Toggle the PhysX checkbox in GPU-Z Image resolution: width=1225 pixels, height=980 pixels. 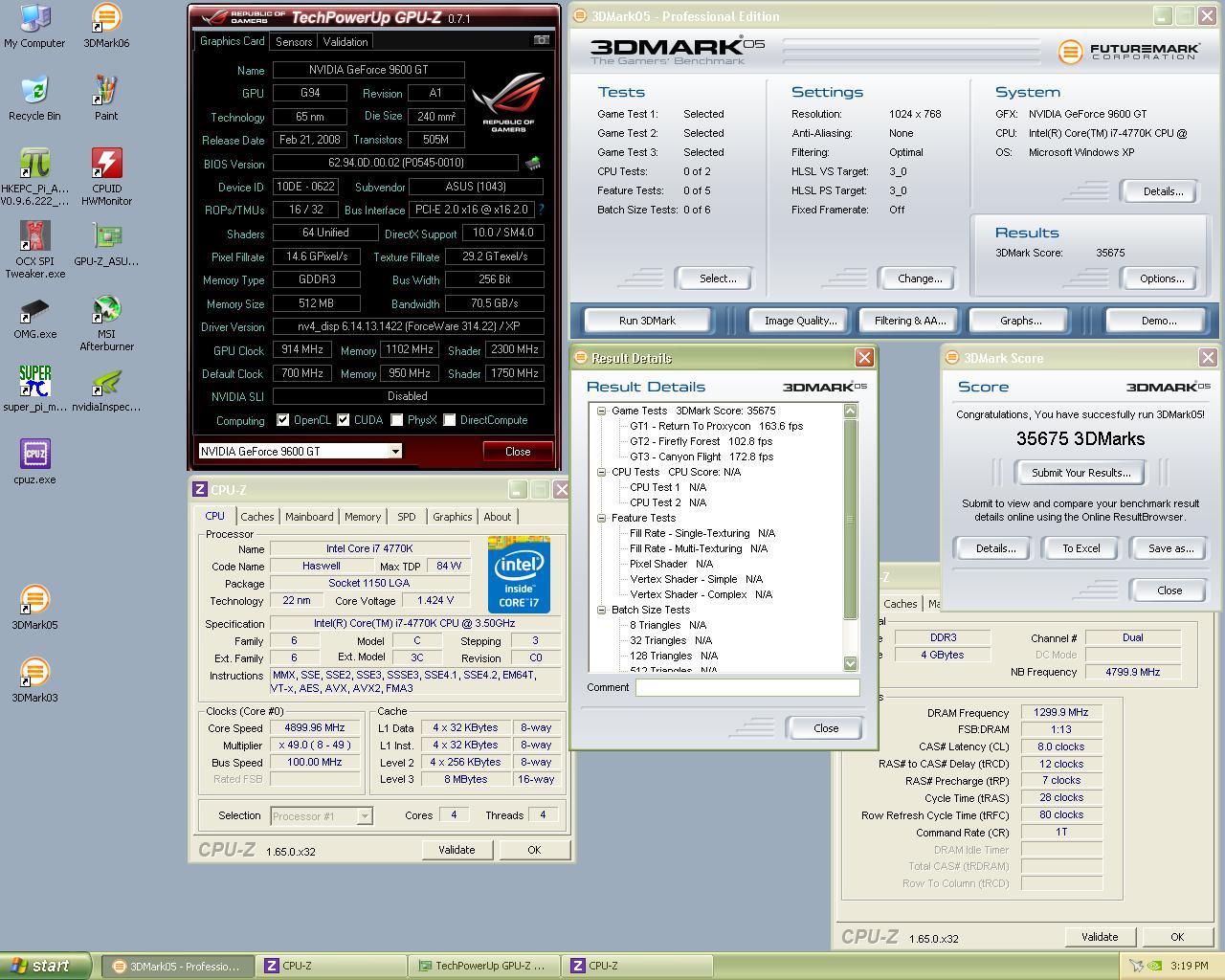[x=396, y=420]
